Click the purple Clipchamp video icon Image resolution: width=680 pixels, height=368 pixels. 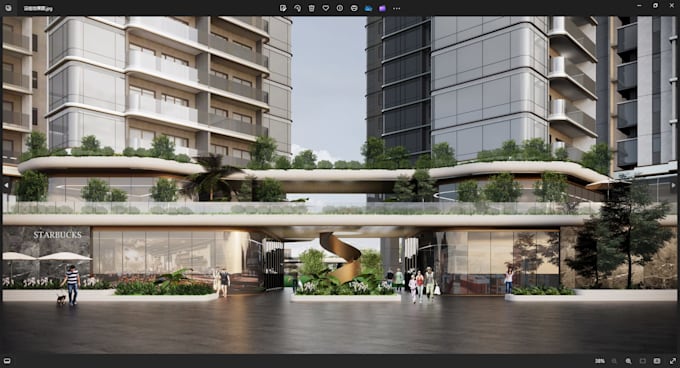[382, 8]
